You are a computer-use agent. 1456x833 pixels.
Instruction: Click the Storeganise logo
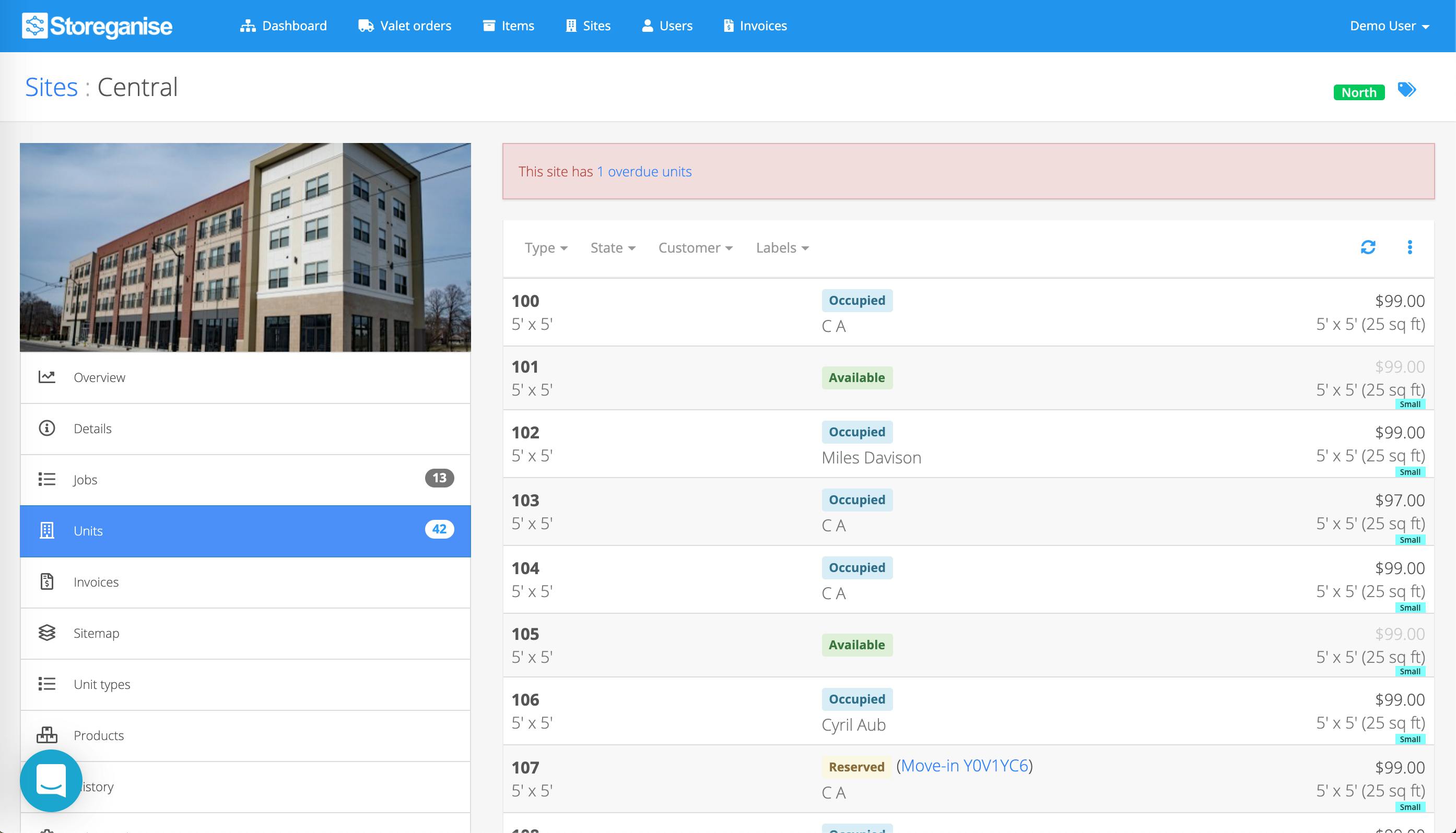click(x=97, y=26)
